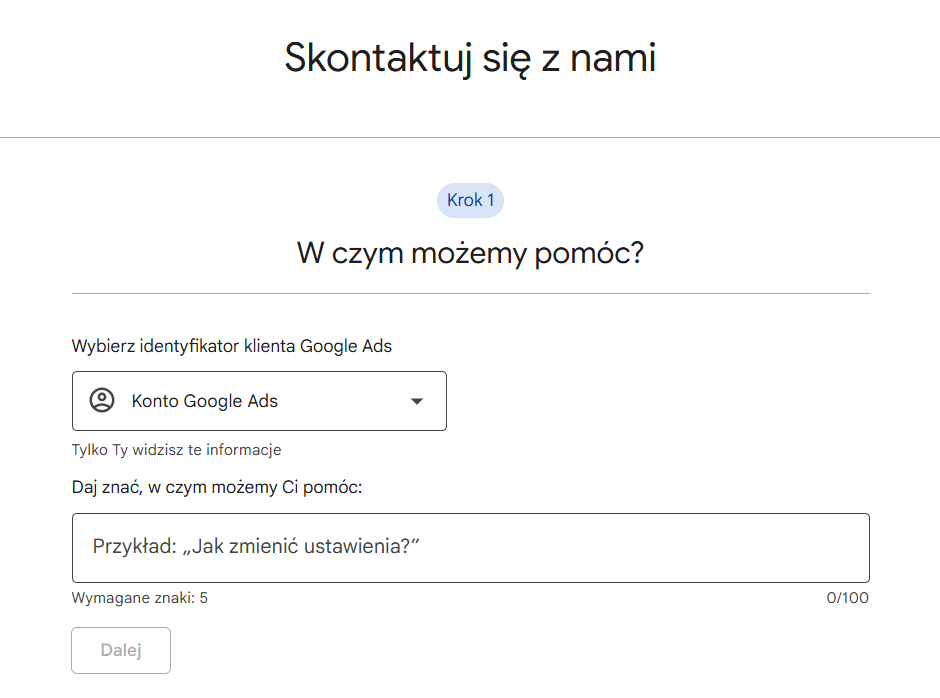Open the Konto Google Ads dropdown
The image size is (940, 698).
(x=259, y=401)
